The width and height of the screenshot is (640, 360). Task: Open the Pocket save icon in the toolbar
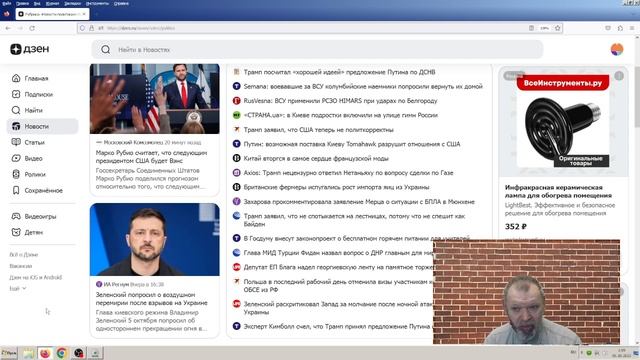click(x=608, y=28)
